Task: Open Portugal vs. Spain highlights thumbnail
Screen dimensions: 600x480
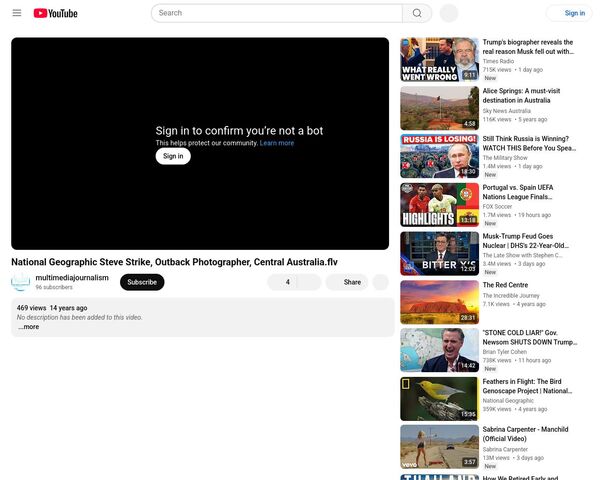Action: [439, 205]
